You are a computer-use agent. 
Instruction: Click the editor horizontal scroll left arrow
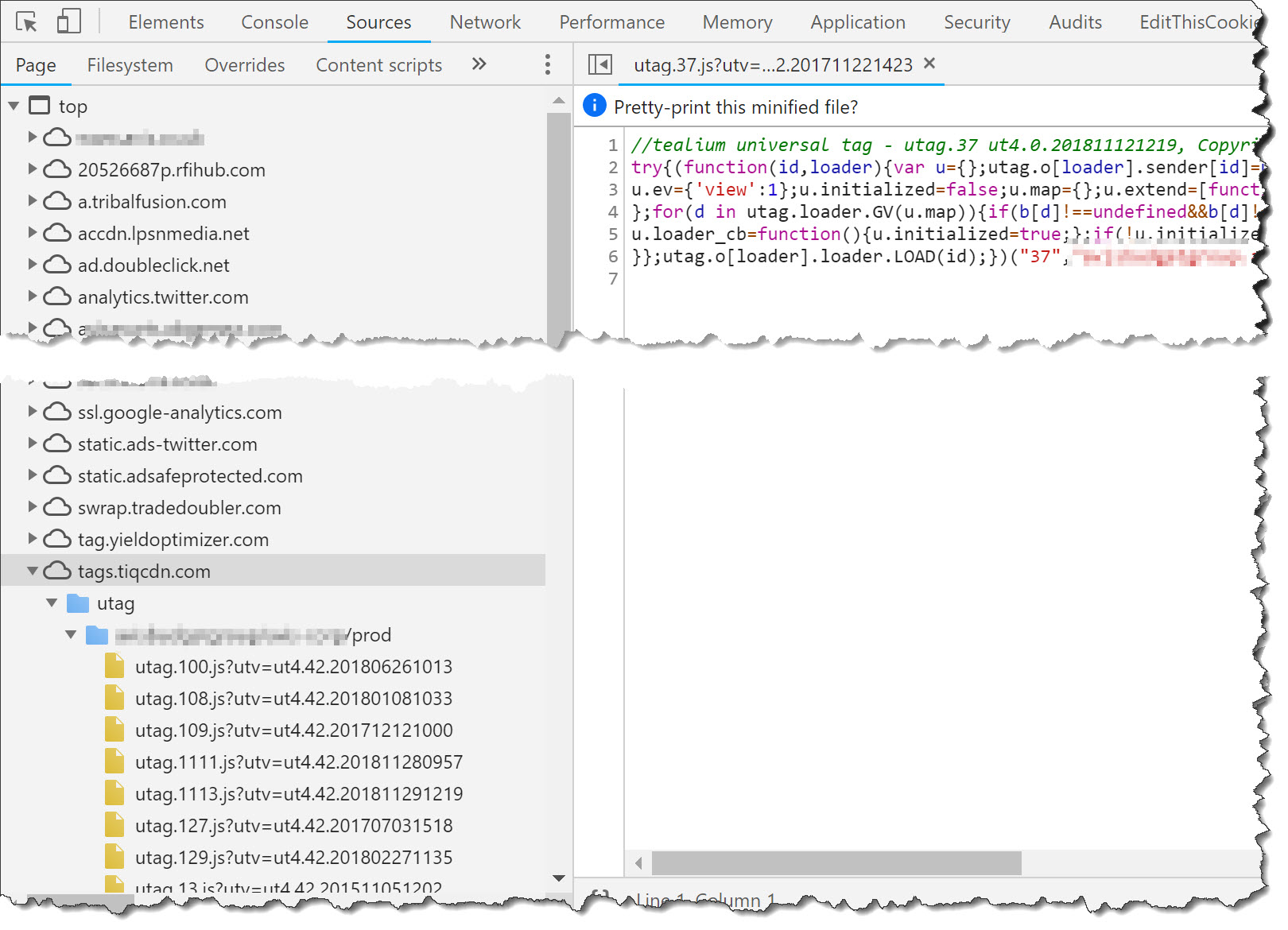tap(638, 862)
